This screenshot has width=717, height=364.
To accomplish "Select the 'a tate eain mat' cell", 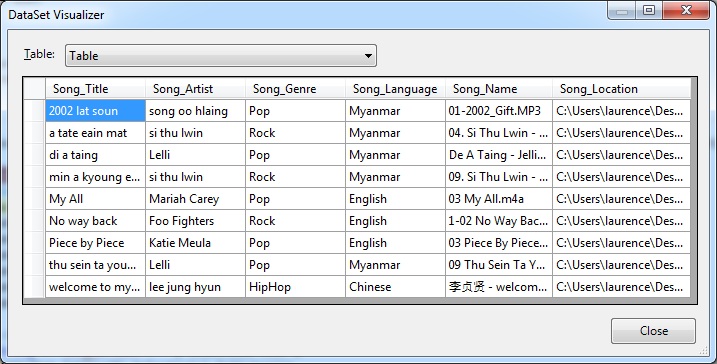I will (x=95, y=133).
